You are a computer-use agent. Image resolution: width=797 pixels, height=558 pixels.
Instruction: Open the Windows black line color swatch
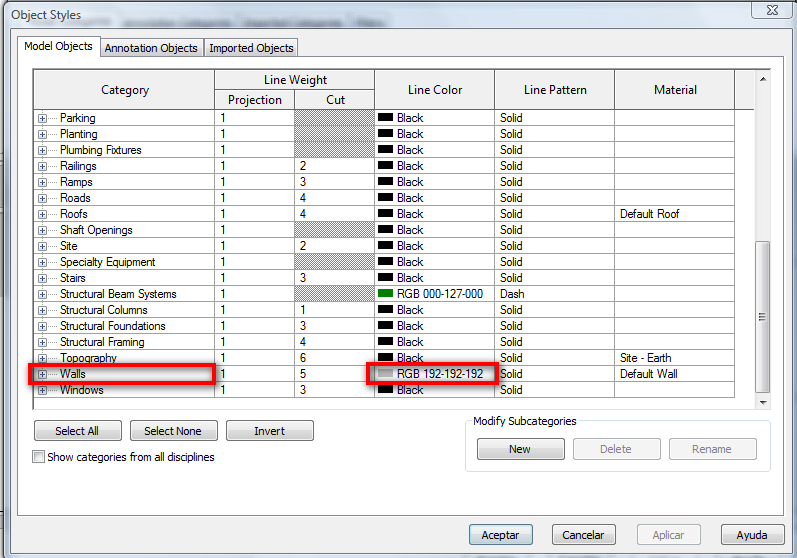click(385, 389)
